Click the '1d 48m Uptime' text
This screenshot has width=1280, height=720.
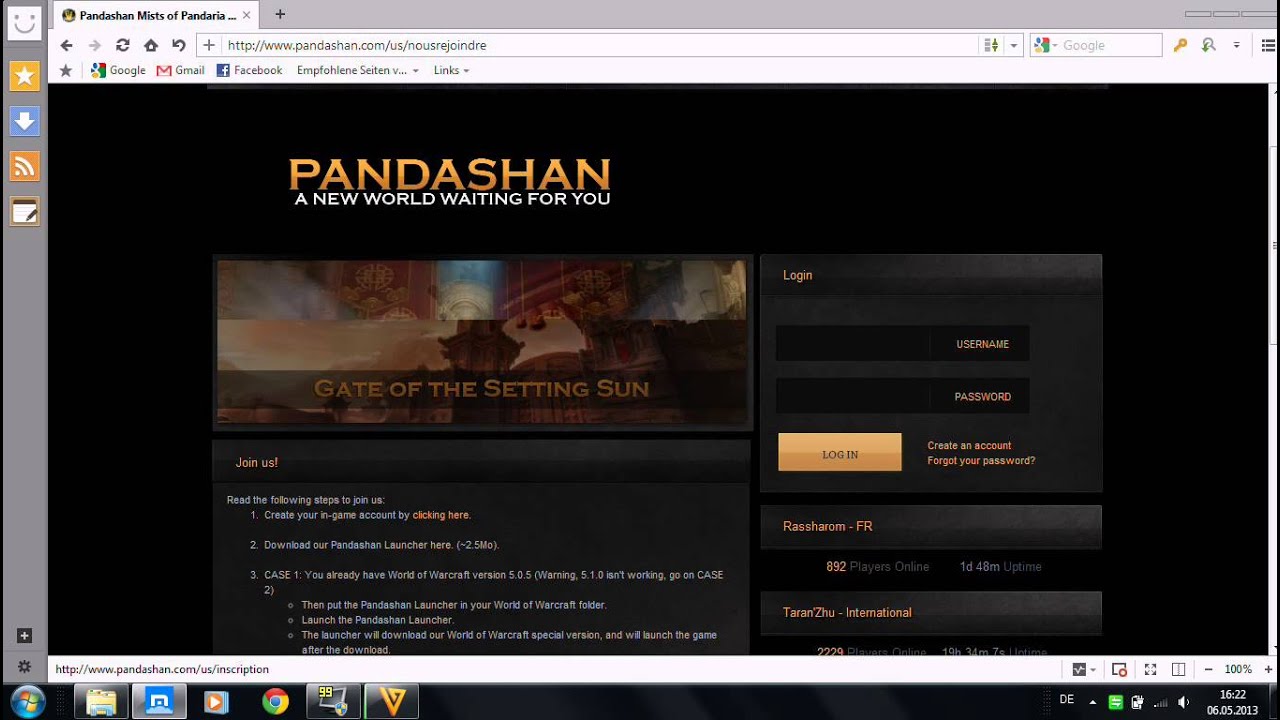[x=1000, y=567]
